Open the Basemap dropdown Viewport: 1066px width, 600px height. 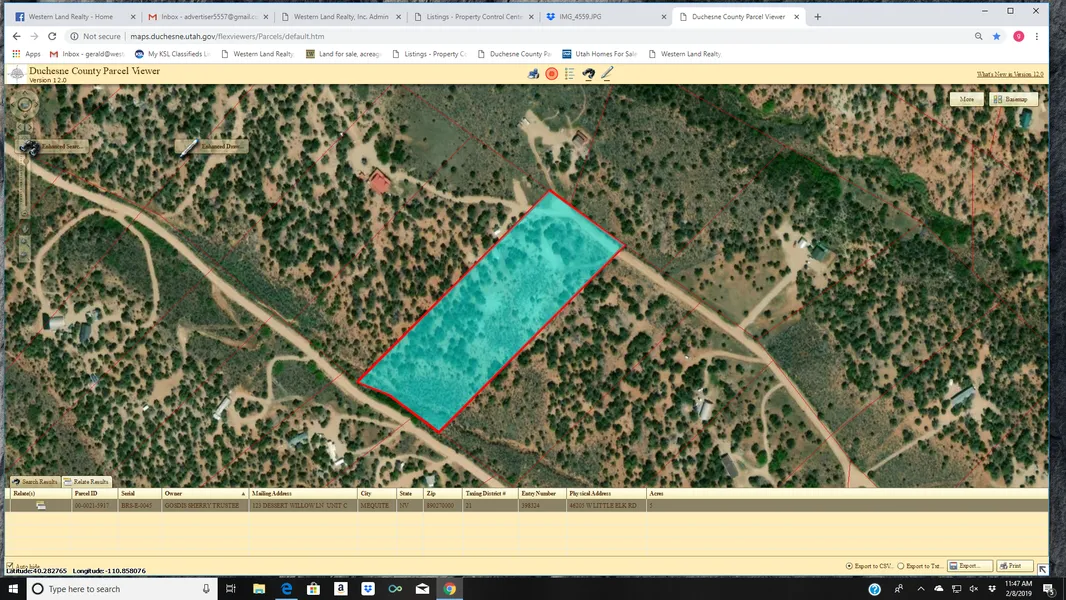coord(1014,99)
